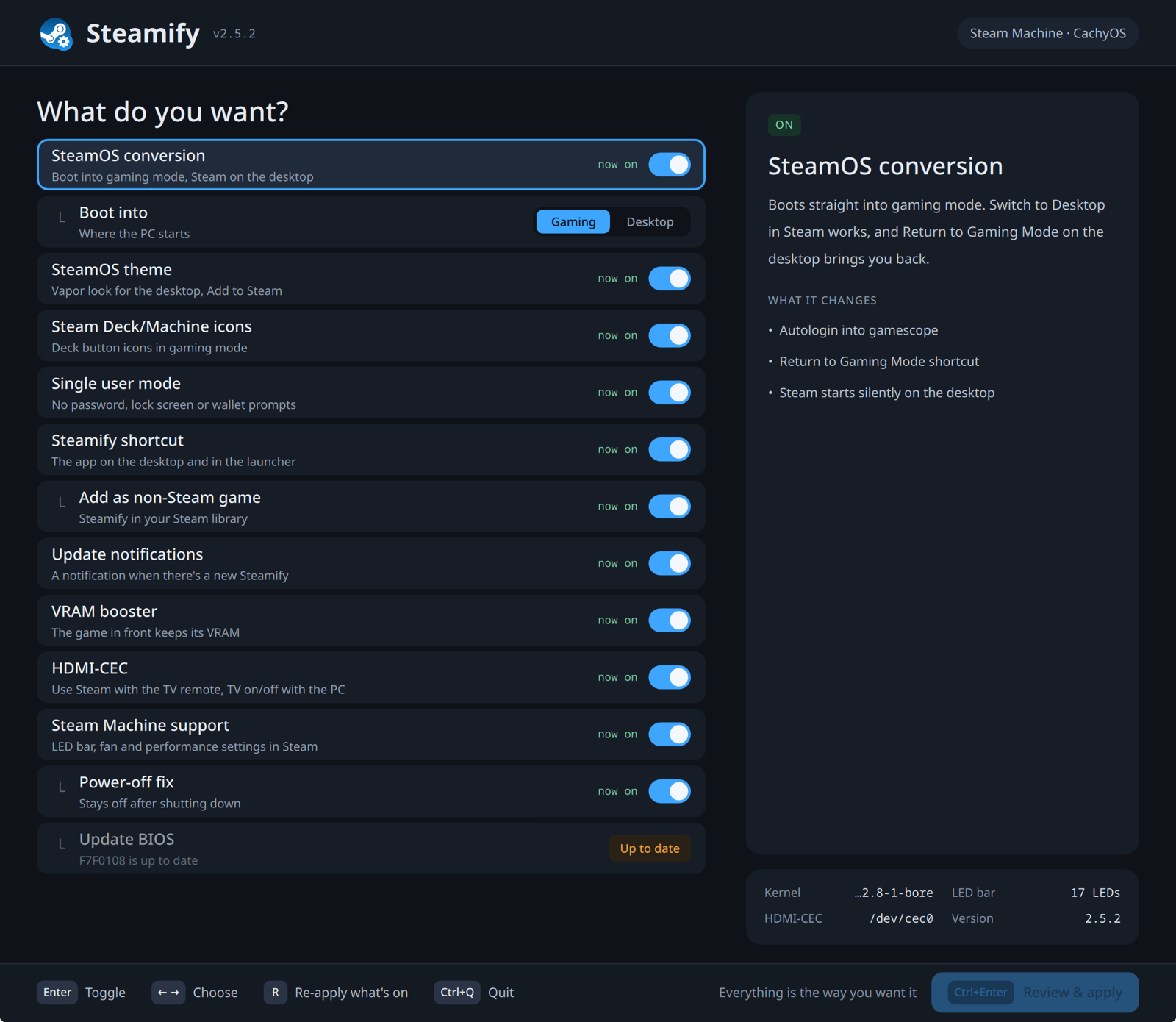
Task: Select the Update BIOS row title
Action: click(126, 840)
